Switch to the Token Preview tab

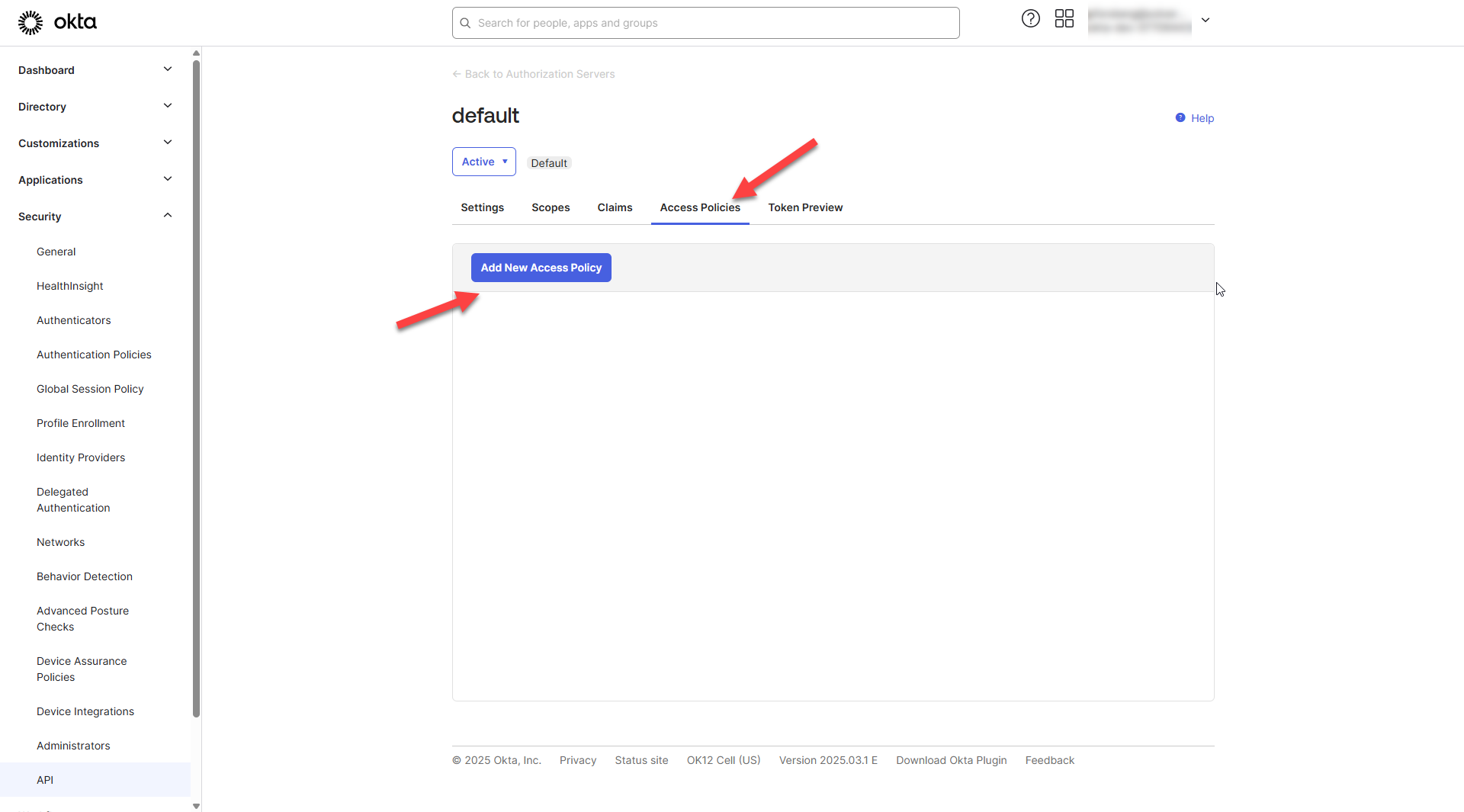click(x=805, y=207)
